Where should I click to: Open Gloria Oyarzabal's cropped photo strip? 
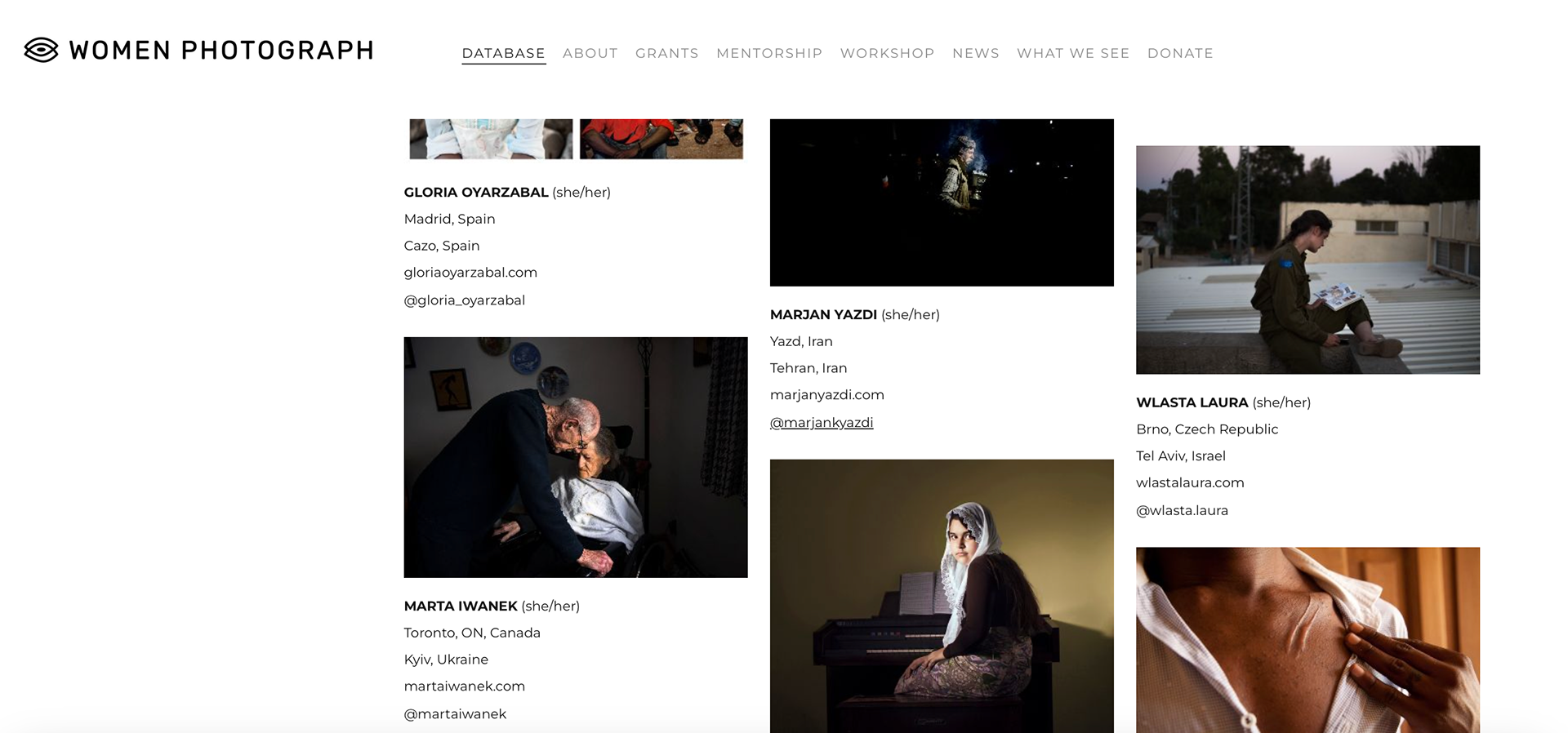[x=576, y=139]
